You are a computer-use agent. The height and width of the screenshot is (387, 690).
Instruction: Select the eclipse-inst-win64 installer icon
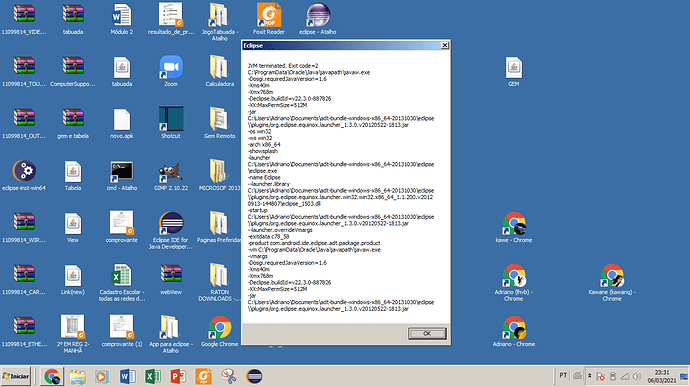[x=24, y=175]
